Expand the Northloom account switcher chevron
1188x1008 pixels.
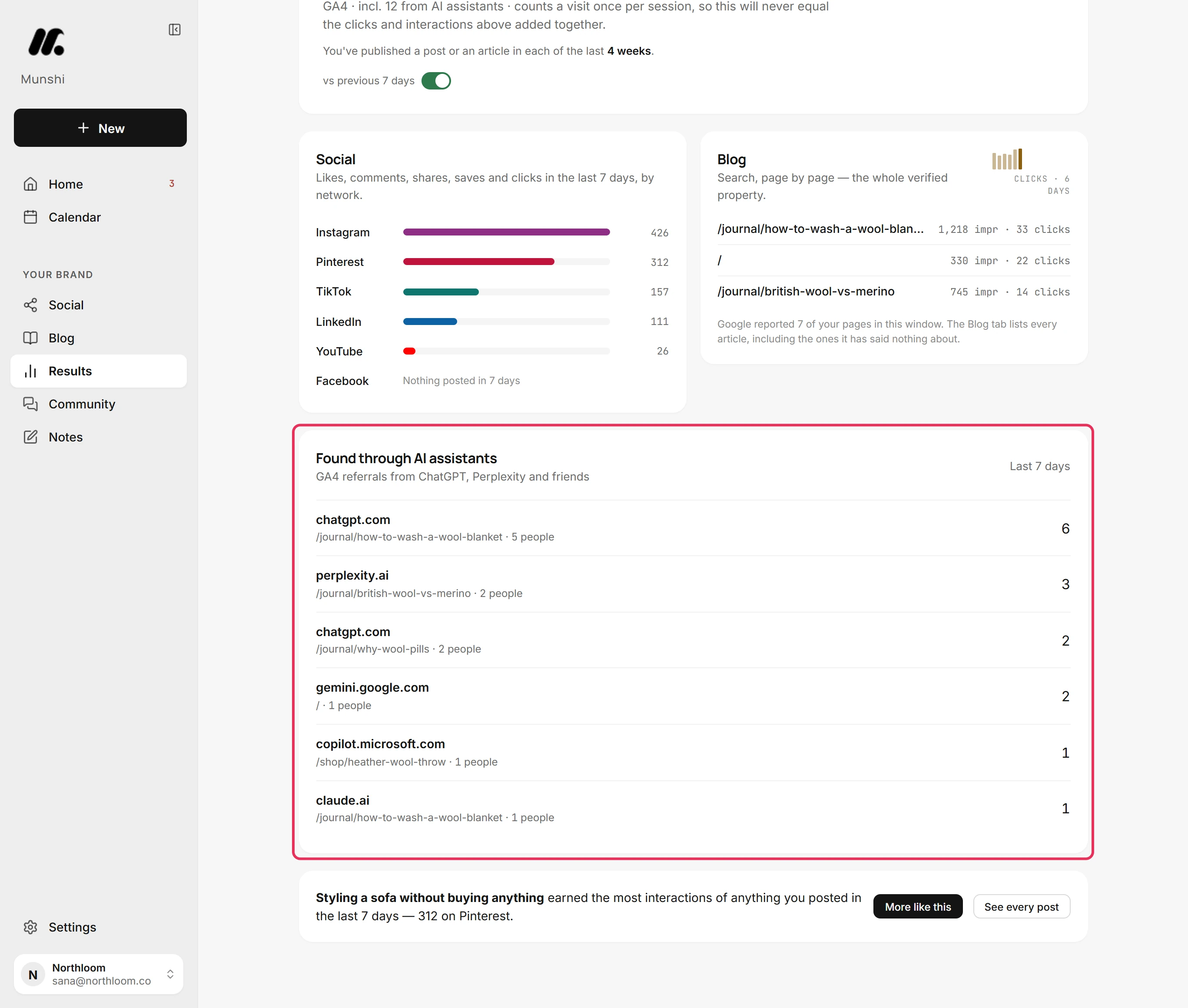tap(170, 974)
